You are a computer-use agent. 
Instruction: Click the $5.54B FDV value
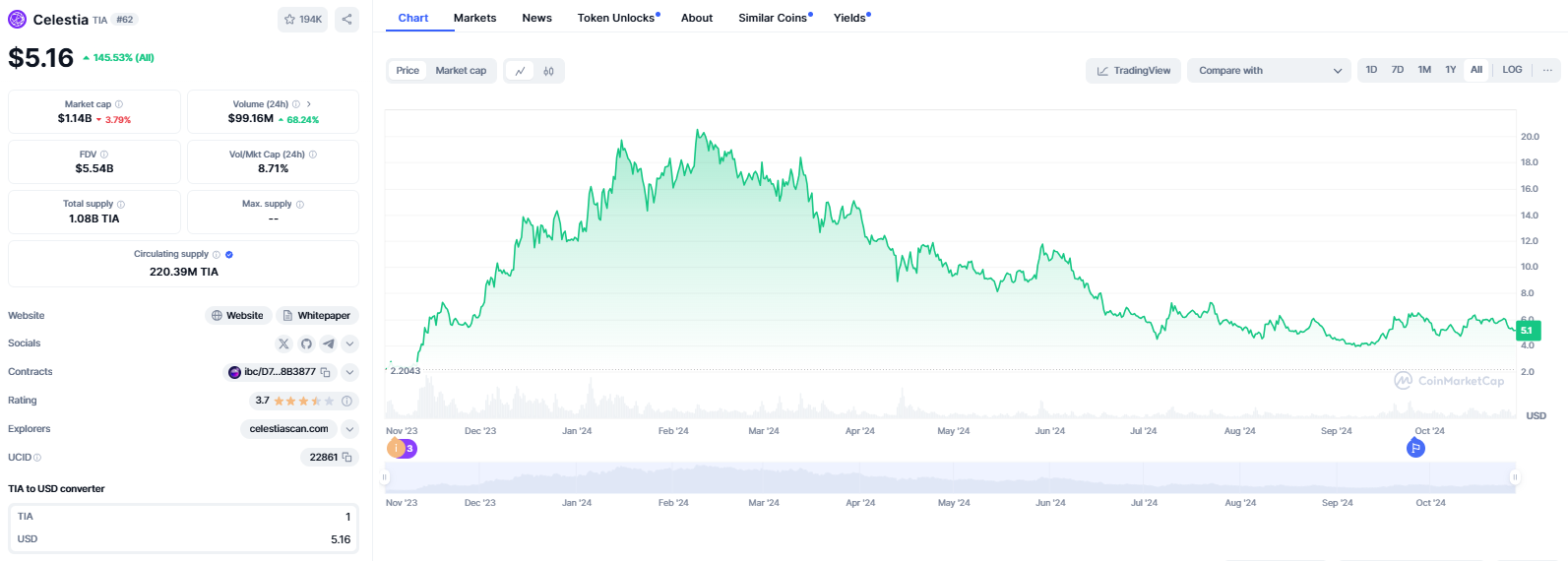coord(94,169)
